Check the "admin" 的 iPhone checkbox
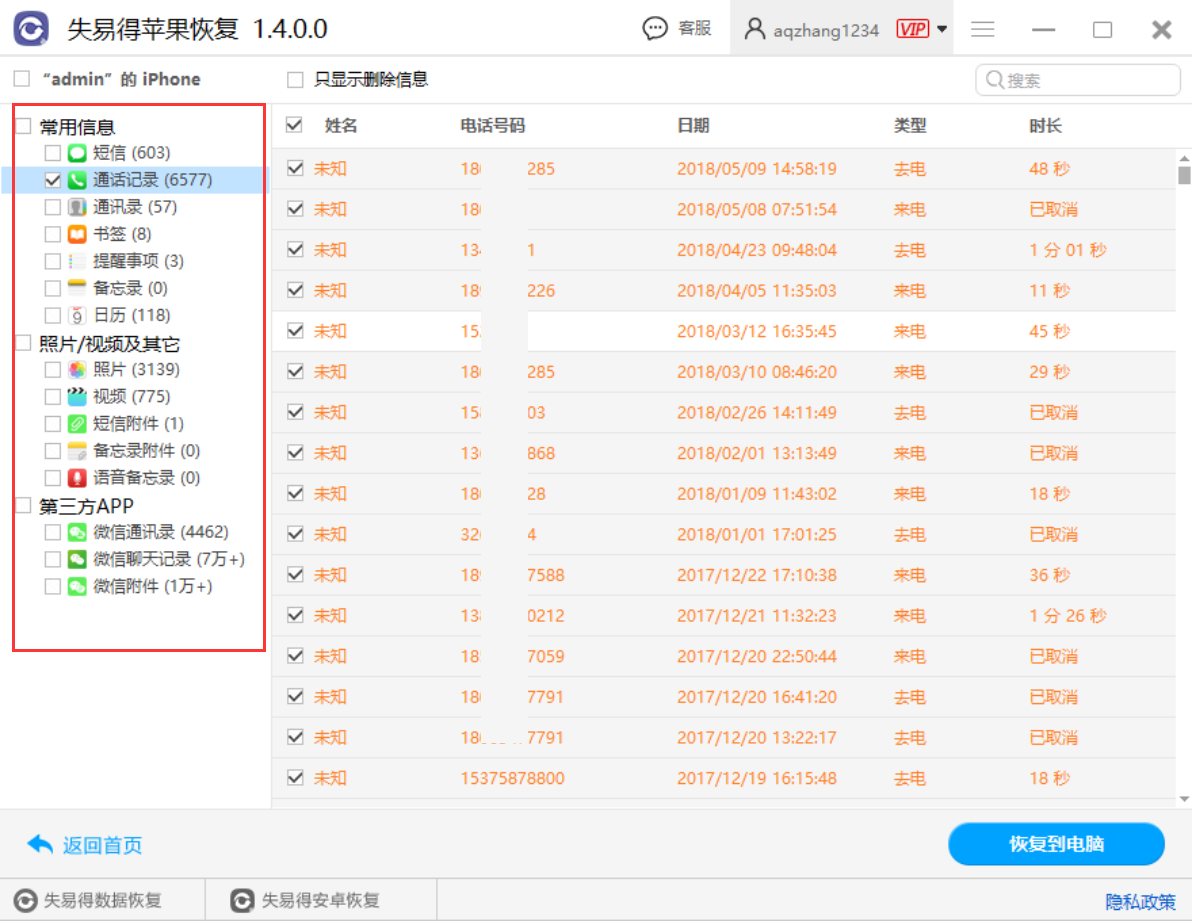 tap(21, 78)
